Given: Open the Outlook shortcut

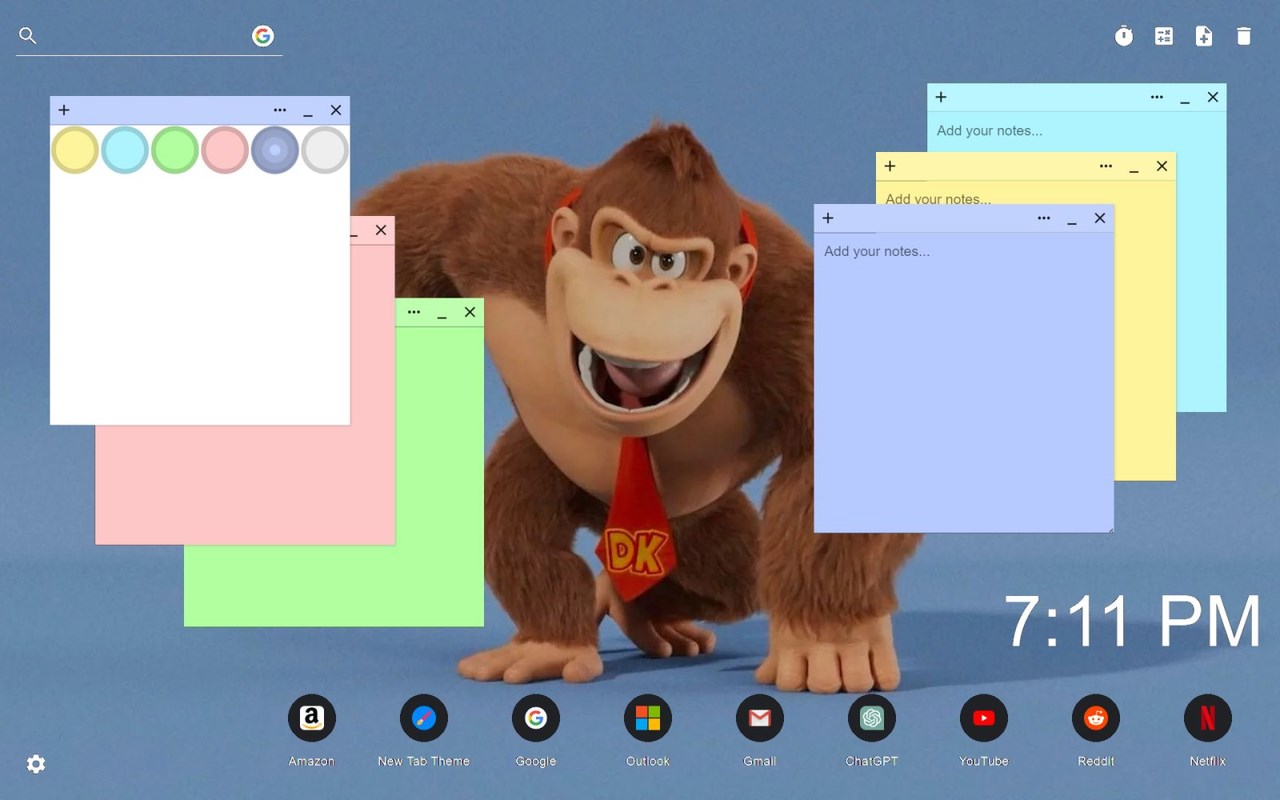Looking at the screenshot, I should [648, 718].
